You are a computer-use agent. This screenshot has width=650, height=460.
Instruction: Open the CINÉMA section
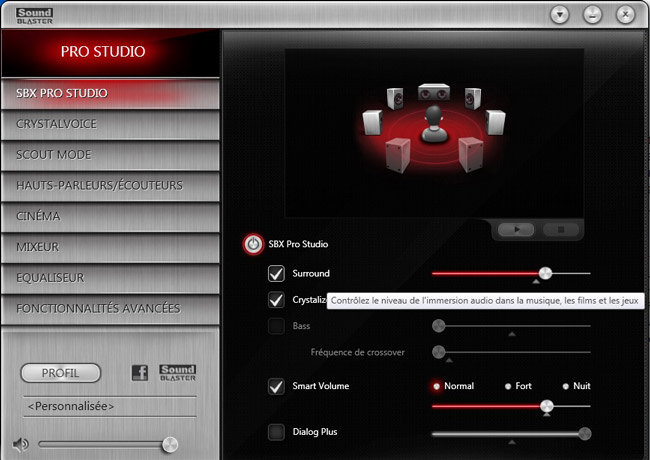(110, 216)
